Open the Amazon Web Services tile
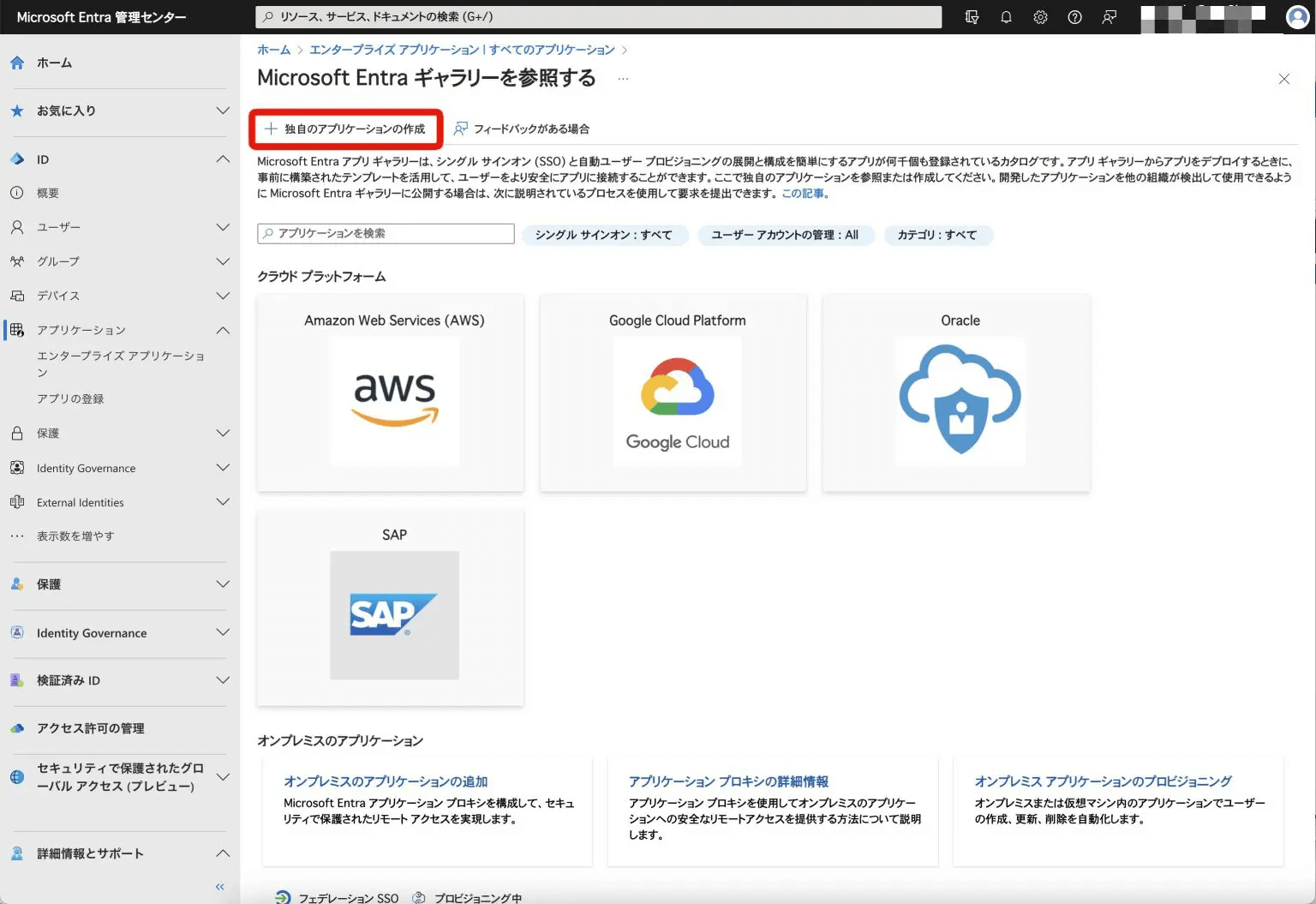The width and height of the screenshot is (1316, 904). pos(391,393)
